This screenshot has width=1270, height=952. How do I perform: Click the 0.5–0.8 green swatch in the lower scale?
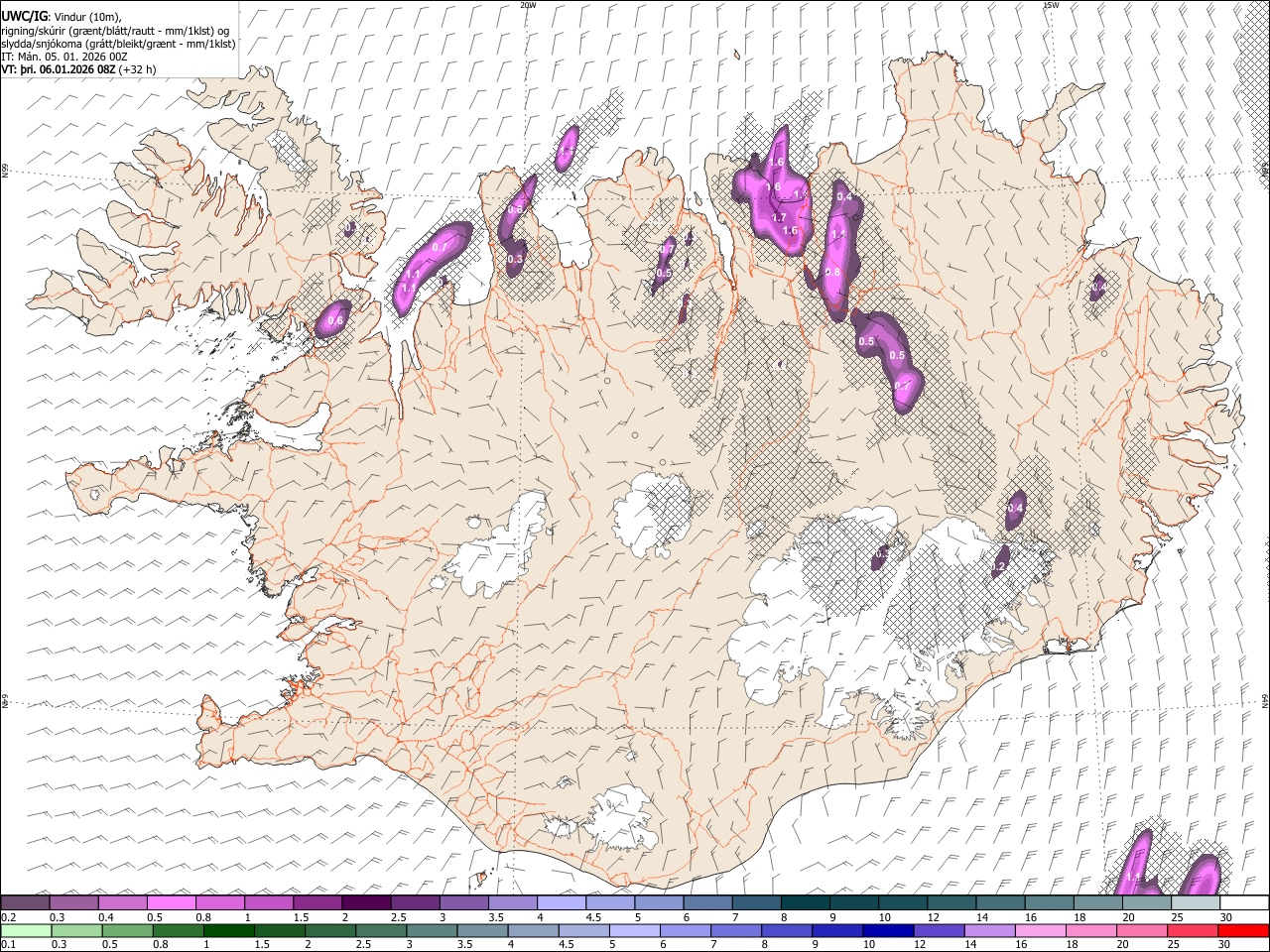(127, 930)
